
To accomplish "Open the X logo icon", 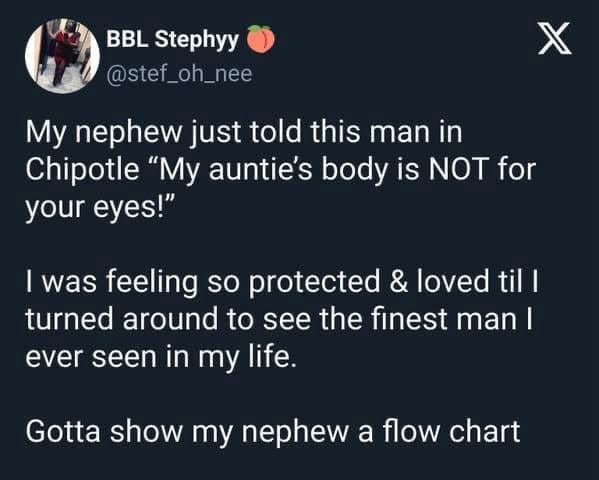I will [x=555, y=38].
